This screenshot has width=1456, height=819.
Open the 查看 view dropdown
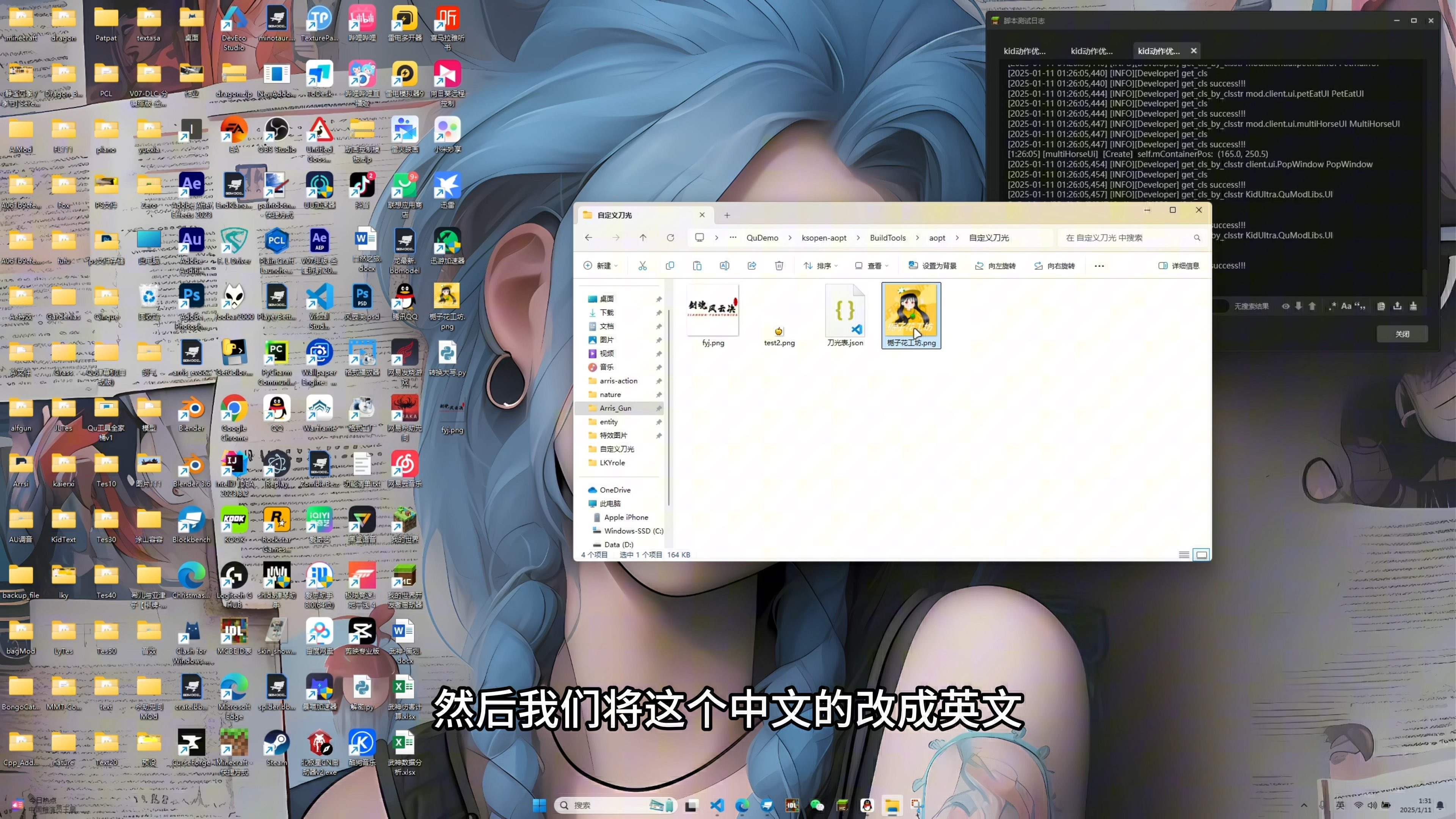coord(872,266)
